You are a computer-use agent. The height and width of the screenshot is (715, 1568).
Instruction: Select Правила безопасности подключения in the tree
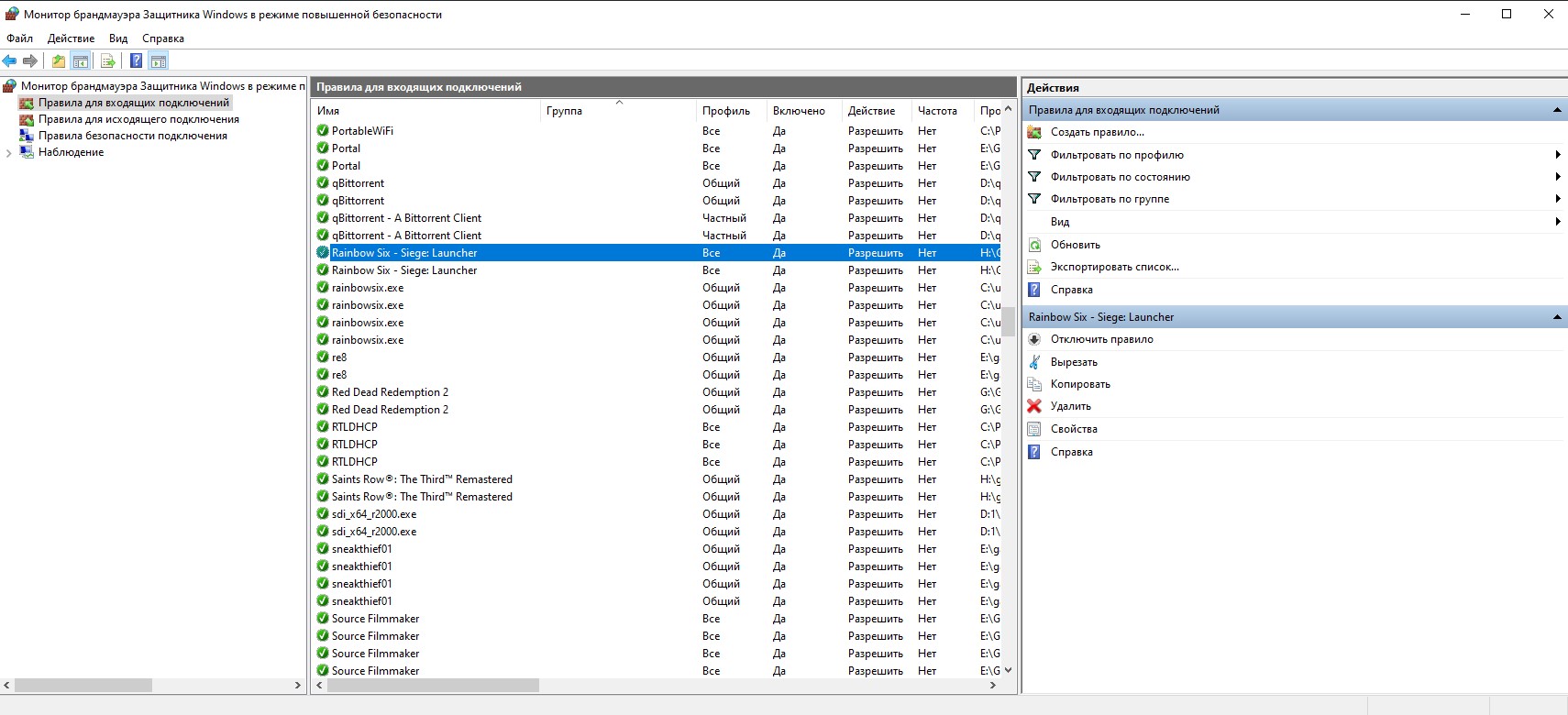(x=133, y=136)
